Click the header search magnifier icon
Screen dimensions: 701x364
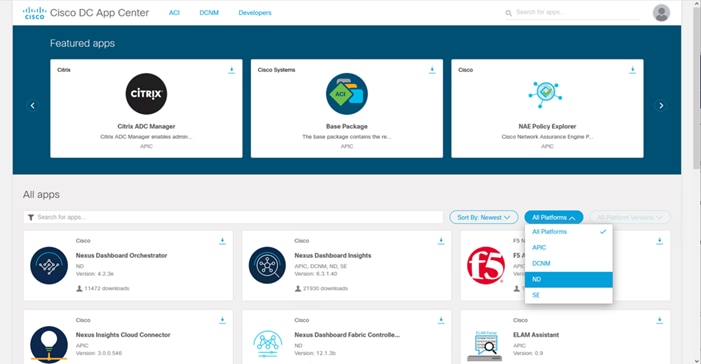[509, 13]
